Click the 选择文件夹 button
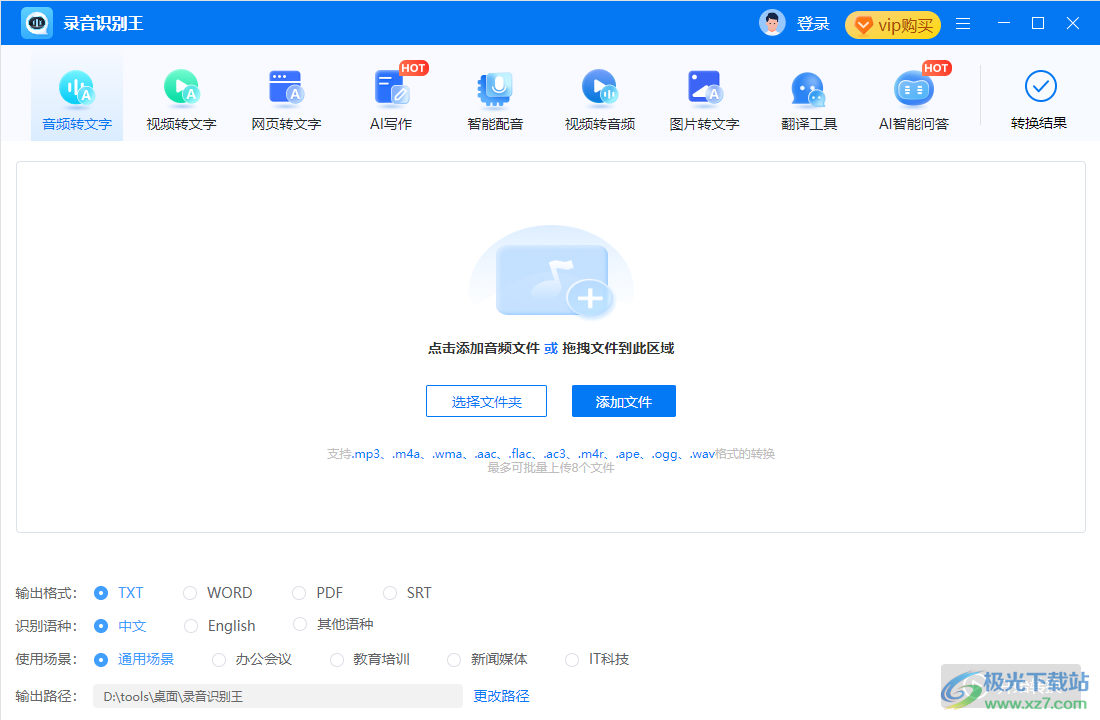Screen dimensions: 1100x720 pyautogui.click(x=486, y=400)
